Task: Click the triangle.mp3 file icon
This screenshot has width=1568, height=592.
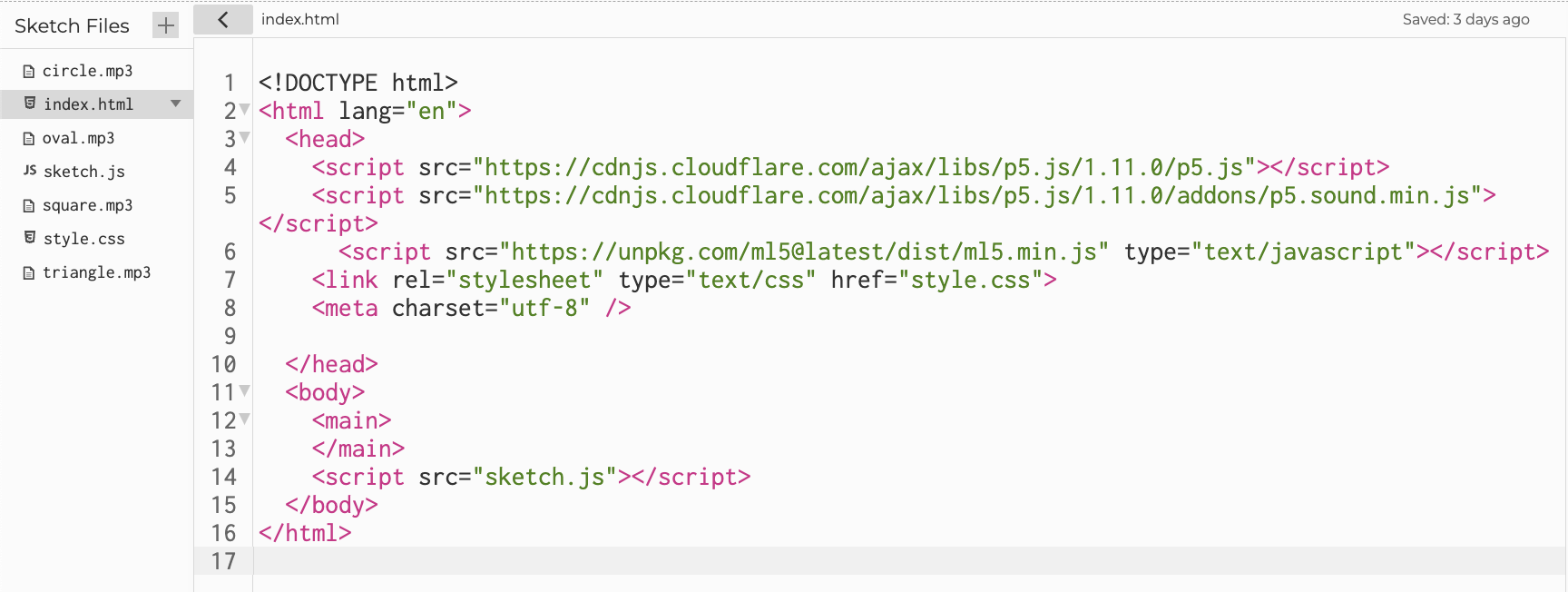Action: [x=29, y=273]
